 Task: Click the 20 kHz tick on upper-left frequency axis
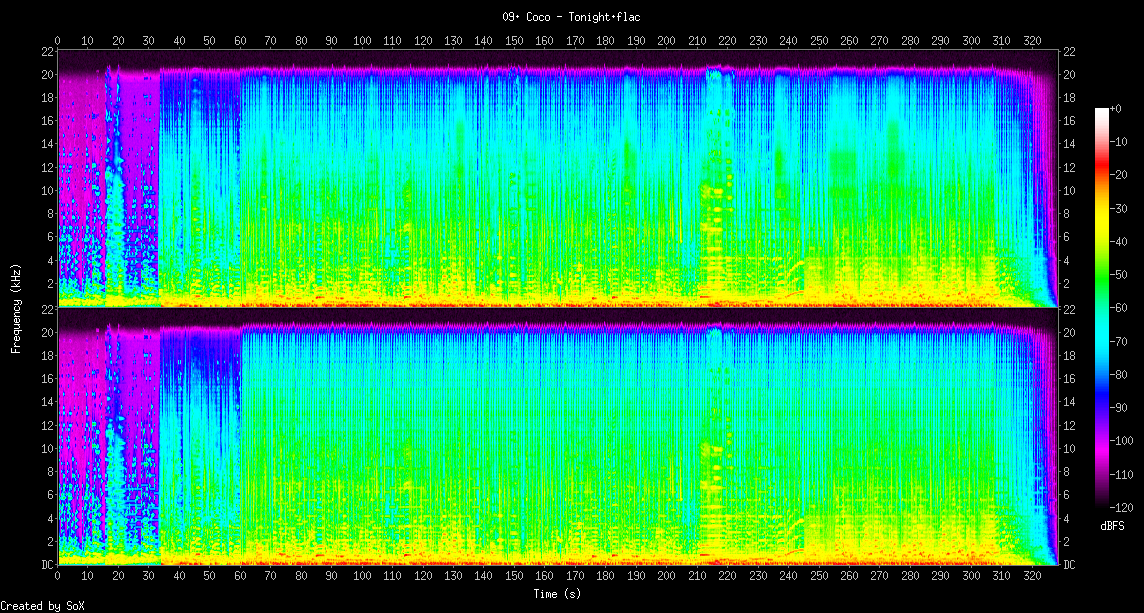(x=46, y=75)
